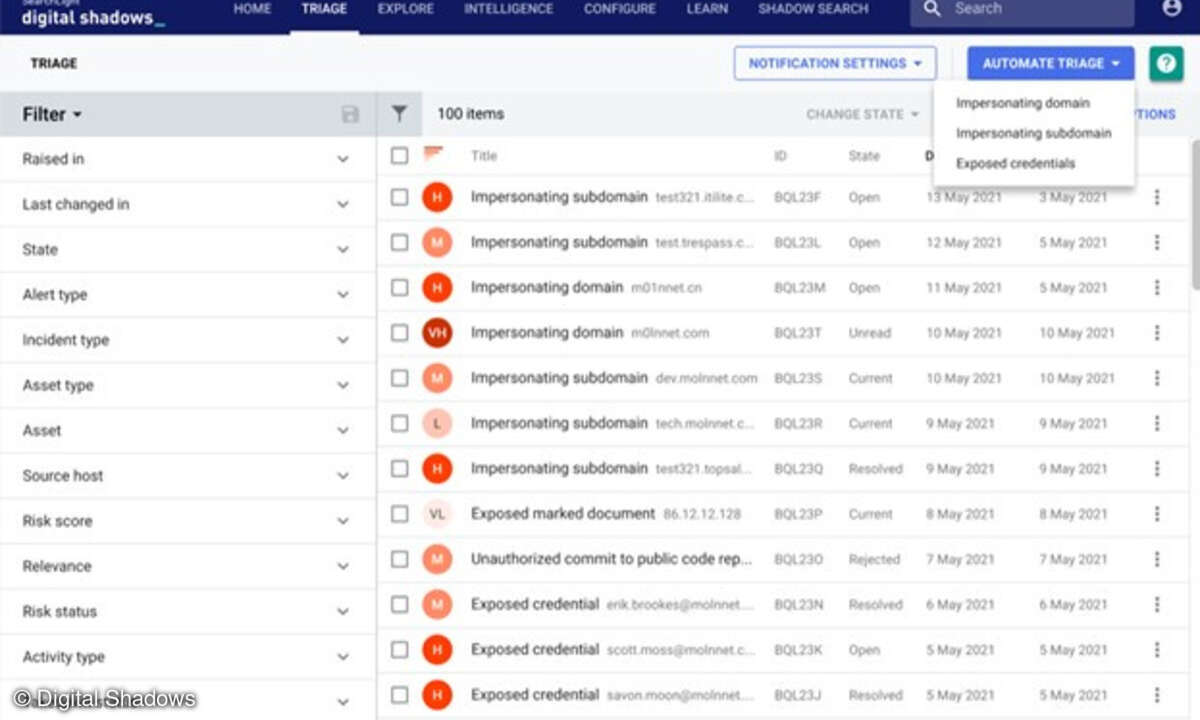Toggle the select-all checkbox in table header

[399, 155]
